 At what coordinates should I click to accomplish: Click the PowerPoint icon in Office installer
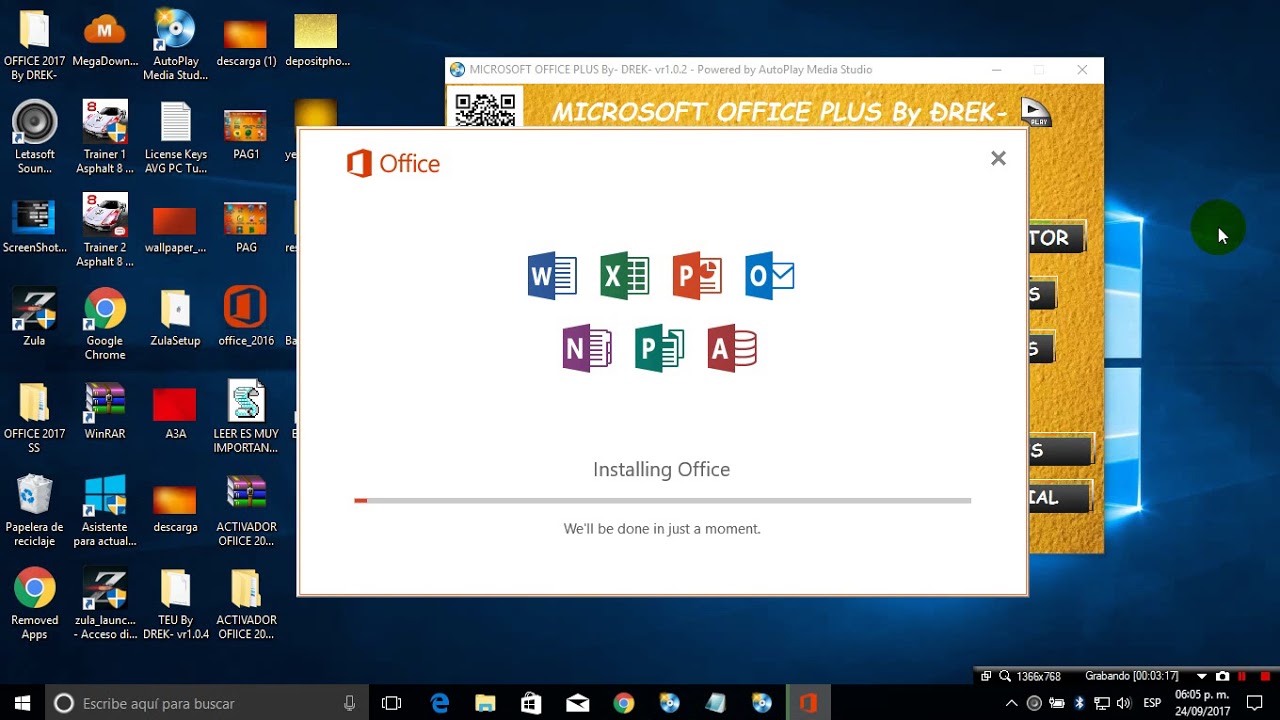[697, 276]
